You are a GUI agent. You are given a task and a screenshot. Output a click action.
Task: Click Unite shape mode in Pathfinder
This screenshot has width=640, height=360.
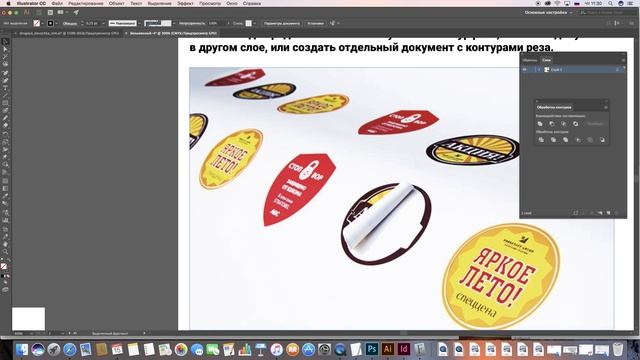click(x=540, y=124)
